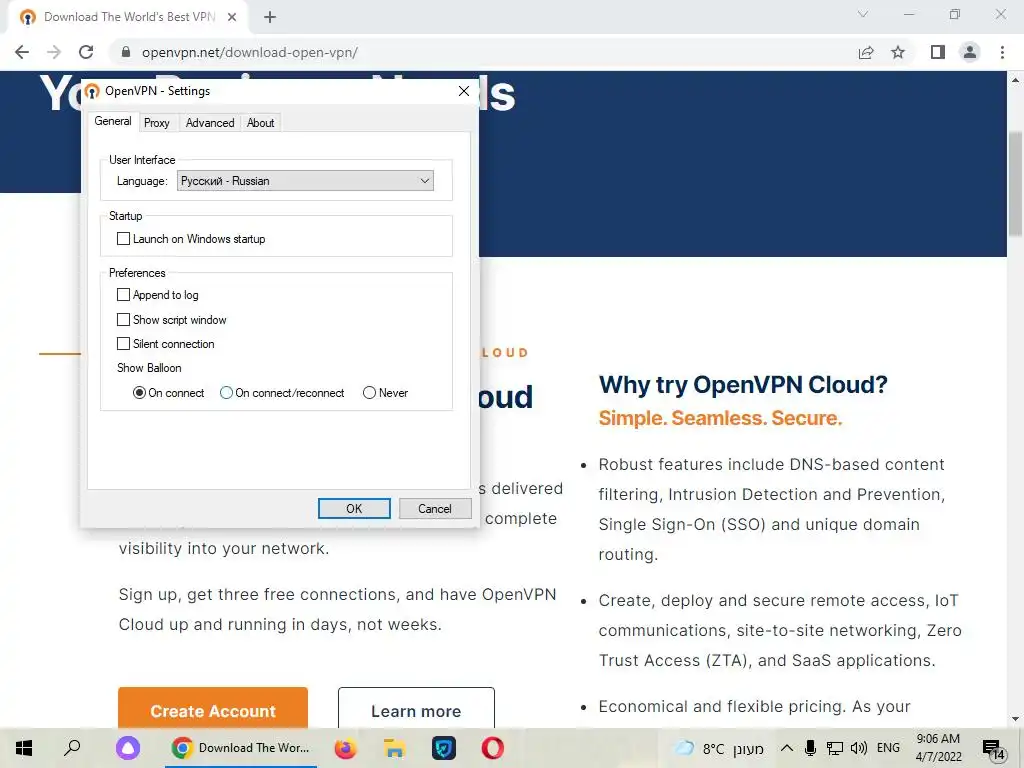1024x768 pixels.
Task: Confirm settings with the OK button
Action: pos(354,509)
